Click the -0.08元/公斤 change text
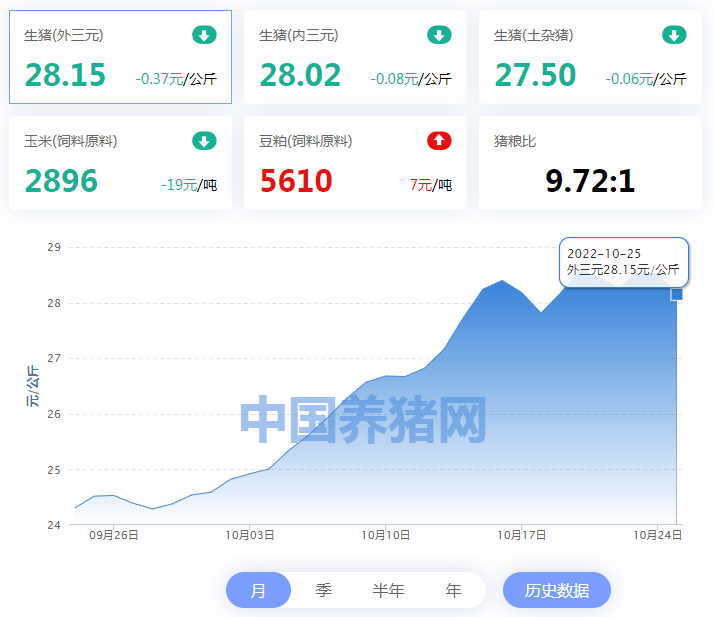 click(x=411, y=79)
